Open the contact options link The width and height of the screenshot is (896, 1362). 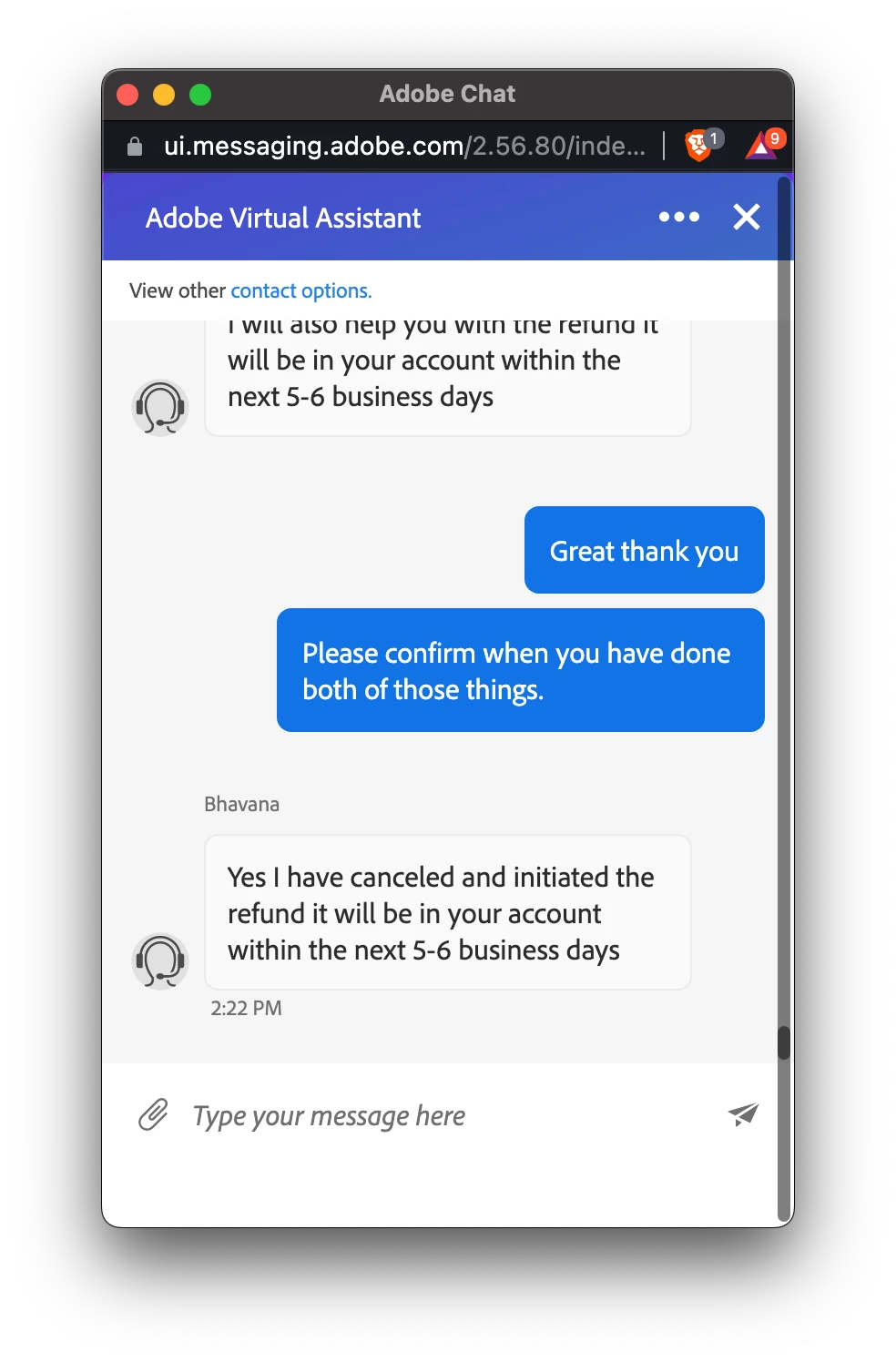pyautogui.click(x=301, y=290)
